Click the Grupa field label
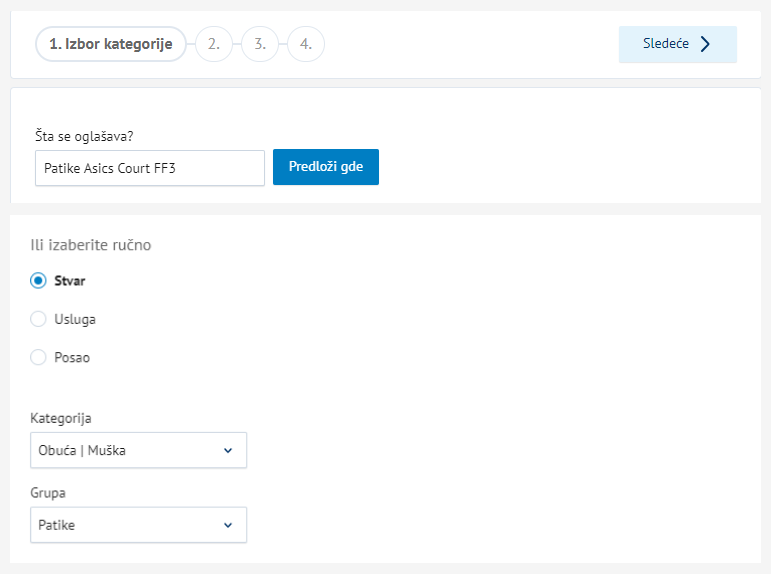The width and height of the screenshot is (771, 574). 48,493
